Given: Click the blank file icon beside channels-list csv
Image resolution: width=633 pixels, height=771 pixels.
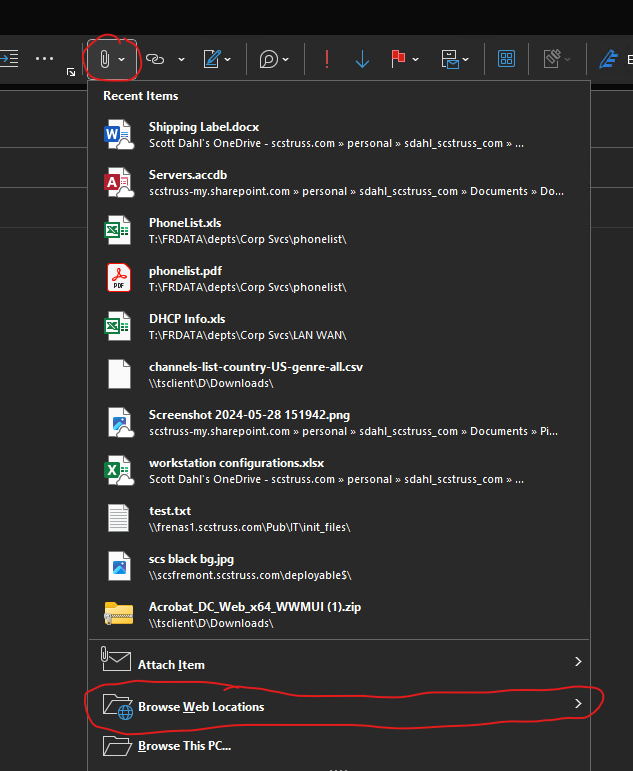Looking at the screenshot, I should point(119,374).
